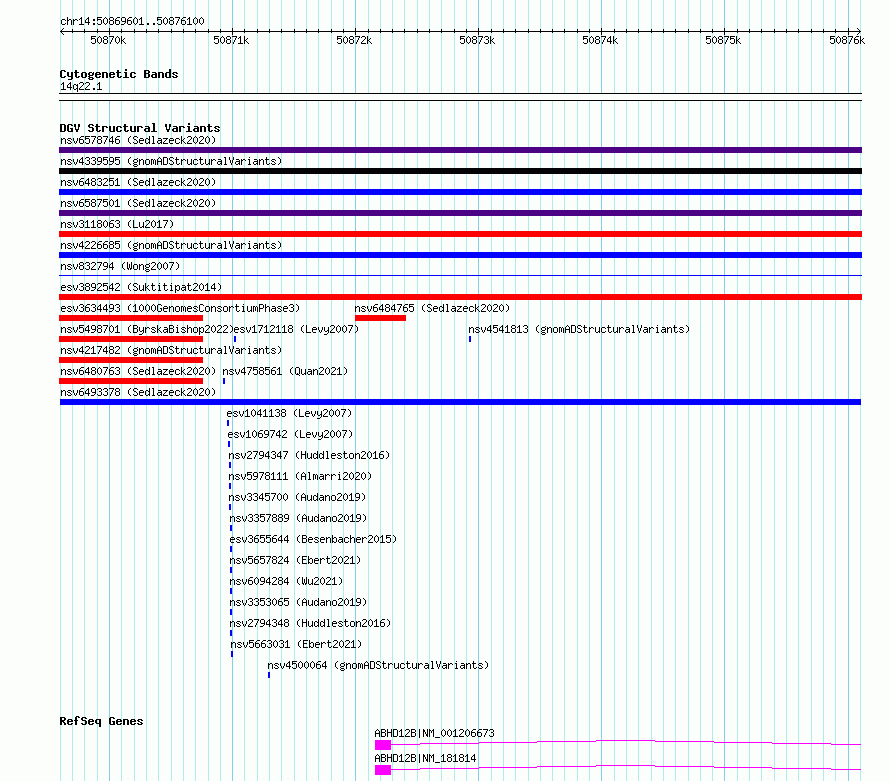Select the blue bar under nsv6493378
Viewport: 890px width, 781px height.
tap(460, 402)
